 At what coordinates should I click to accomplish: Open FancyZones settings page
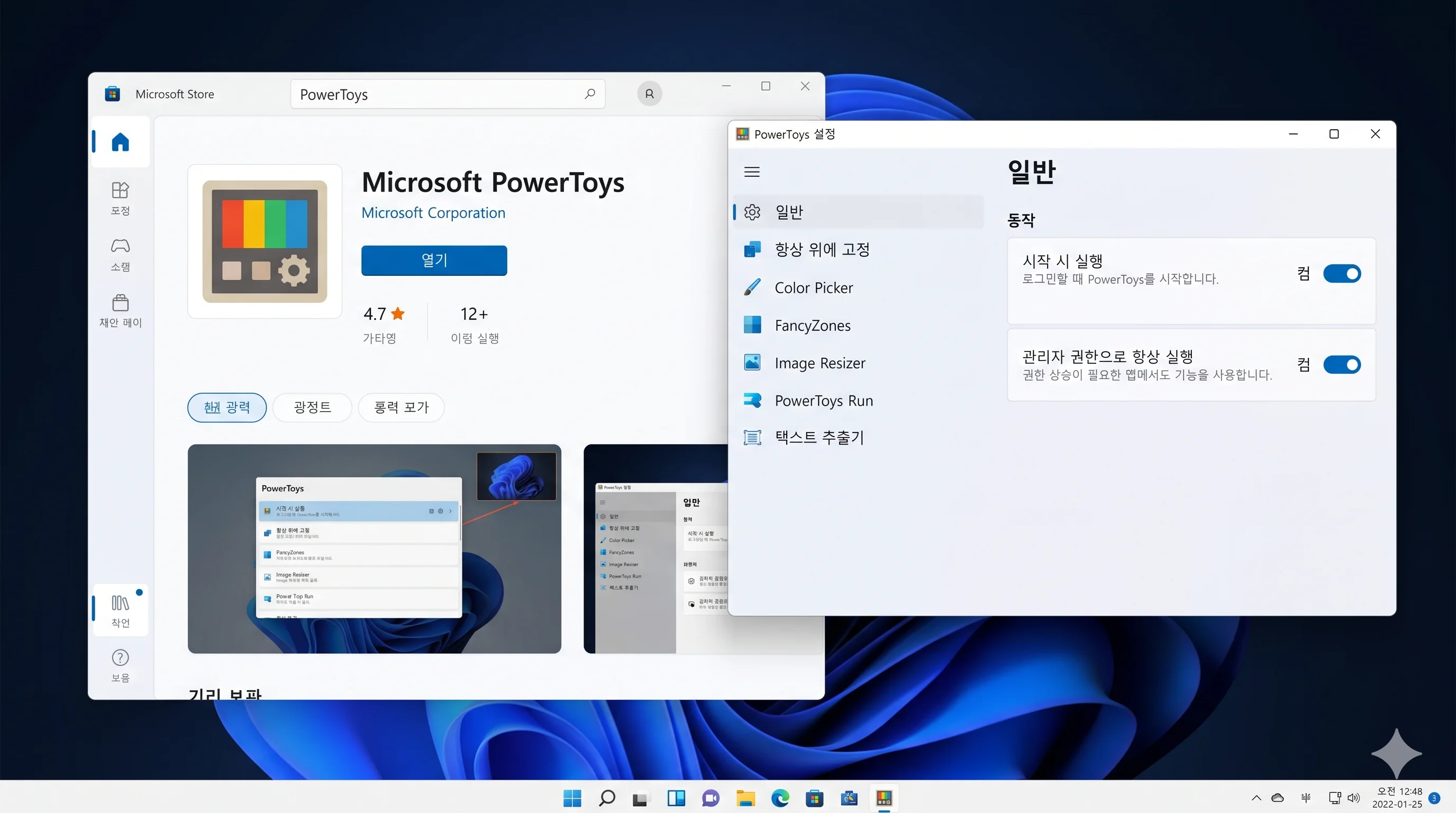pos(858,325)
